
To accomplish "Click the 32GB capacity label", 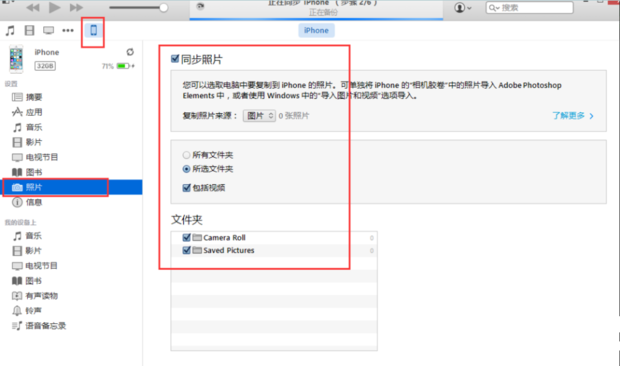I will pos(45,66).
